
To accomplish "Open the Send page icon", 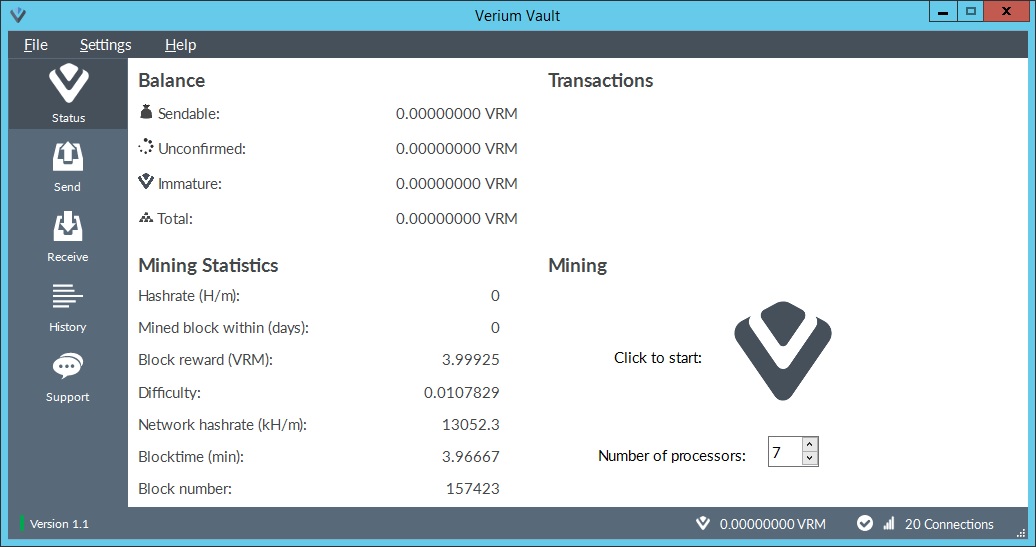I will click(x=68, y=158).
